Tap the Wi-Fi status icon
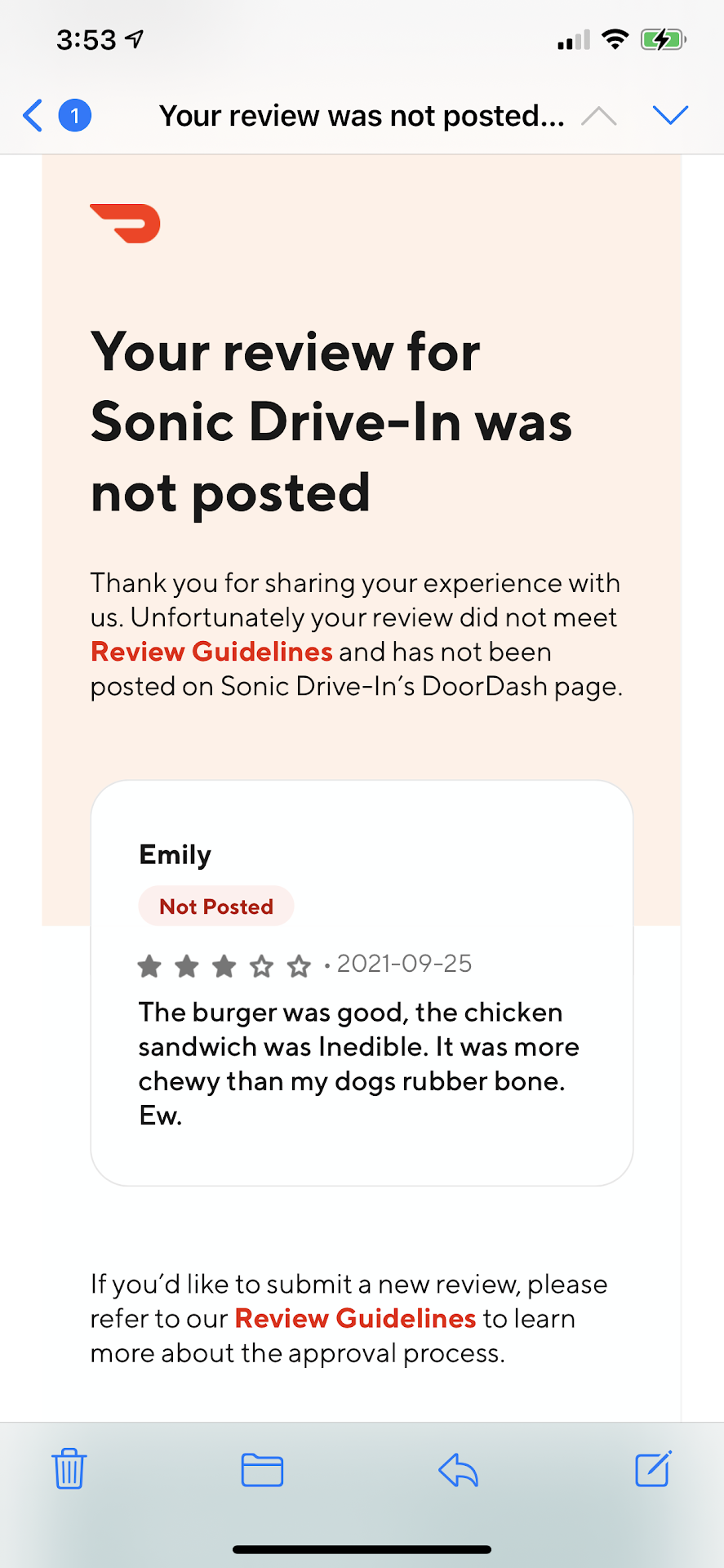 click(x=615, y=39)
